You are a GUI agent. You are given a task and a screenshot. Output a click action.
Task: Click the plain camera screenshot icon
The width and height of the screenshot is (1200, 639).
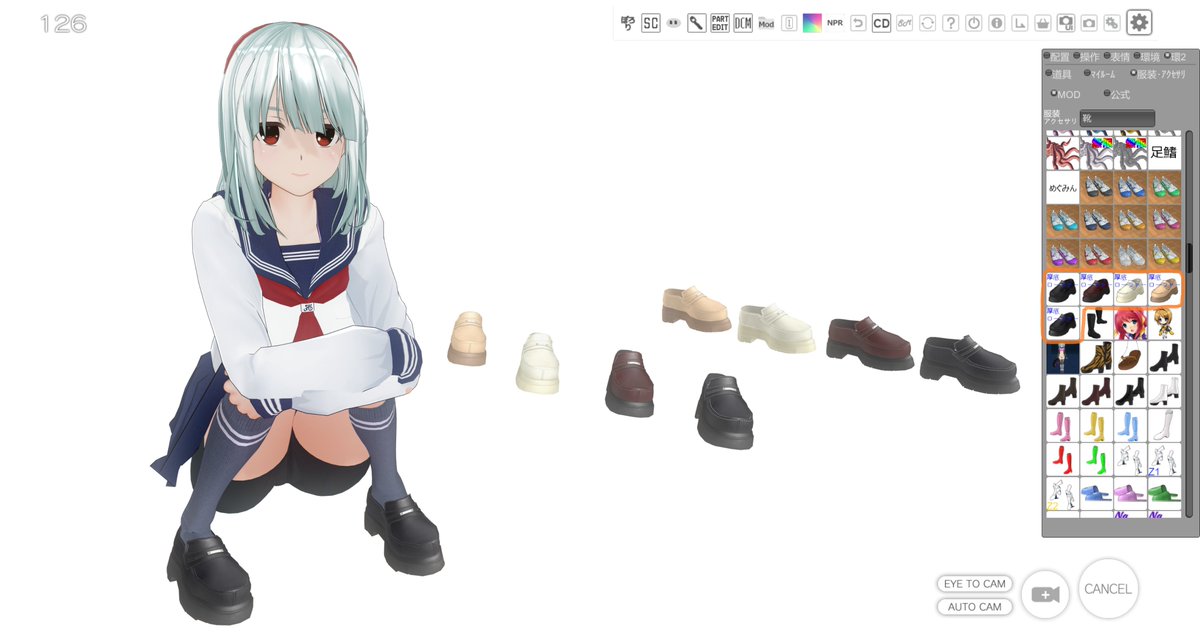coord(1089,23)
